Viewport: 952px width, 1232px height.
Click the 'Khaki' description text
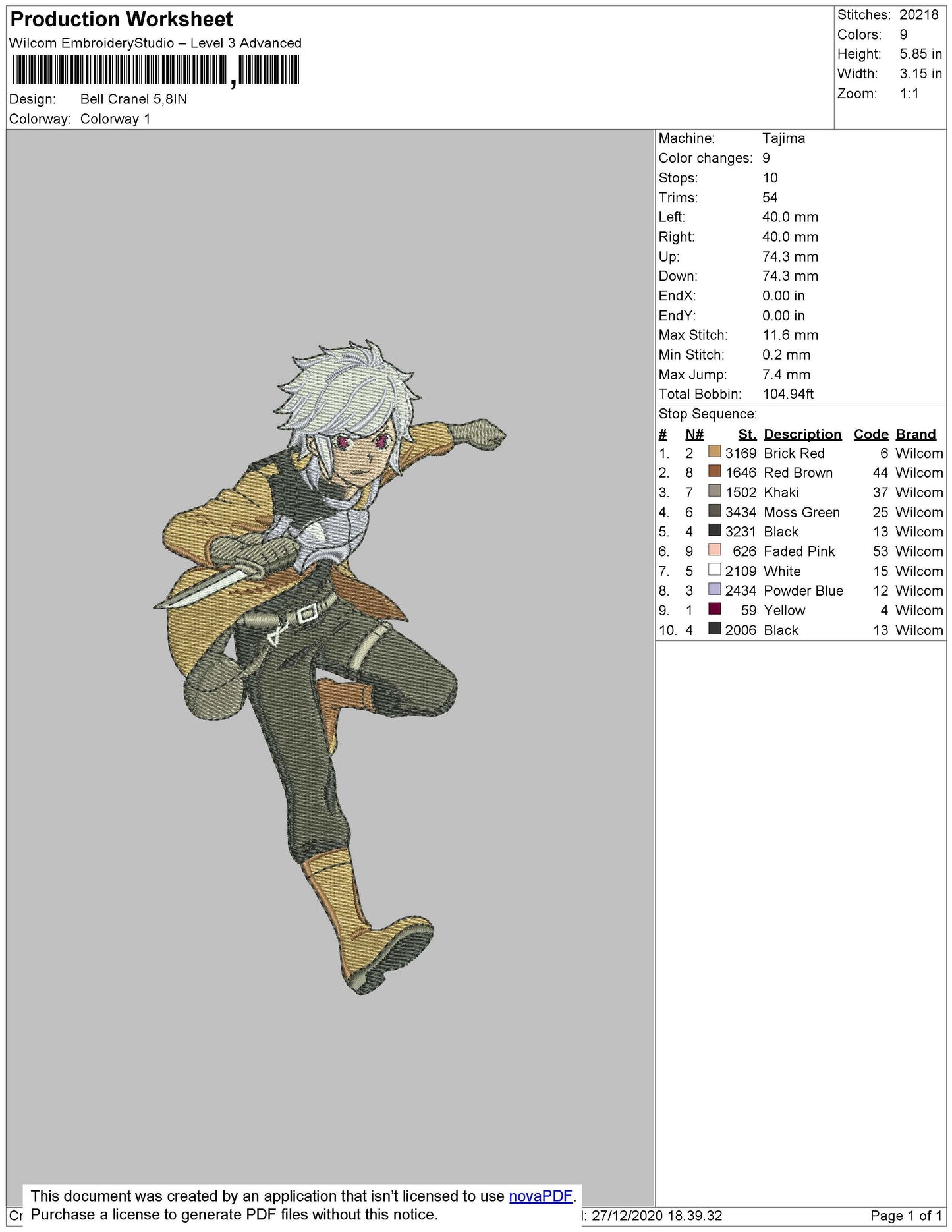pos(781,493)
